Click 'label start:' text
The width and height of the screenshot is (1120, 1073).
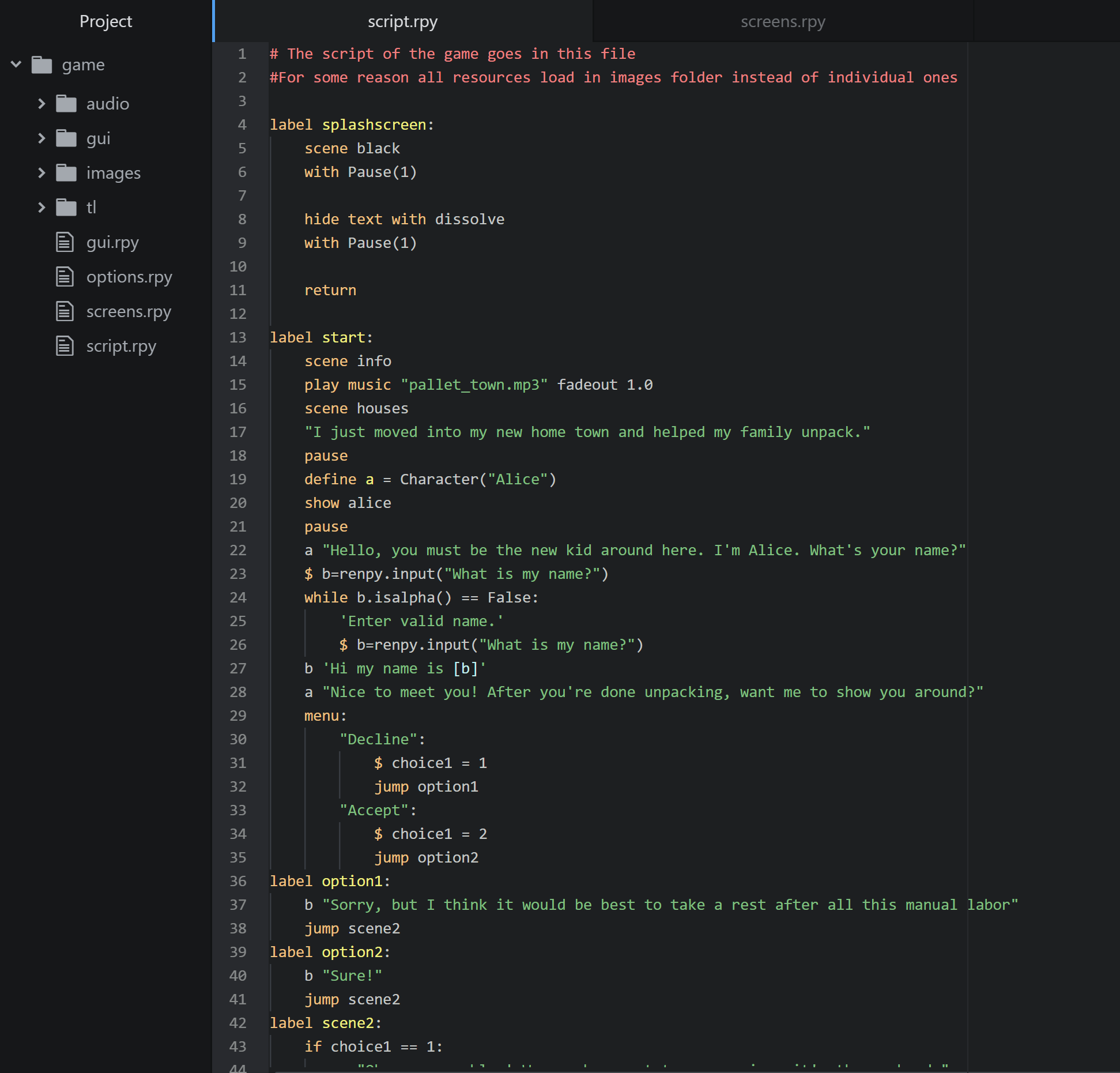(321, 337)
